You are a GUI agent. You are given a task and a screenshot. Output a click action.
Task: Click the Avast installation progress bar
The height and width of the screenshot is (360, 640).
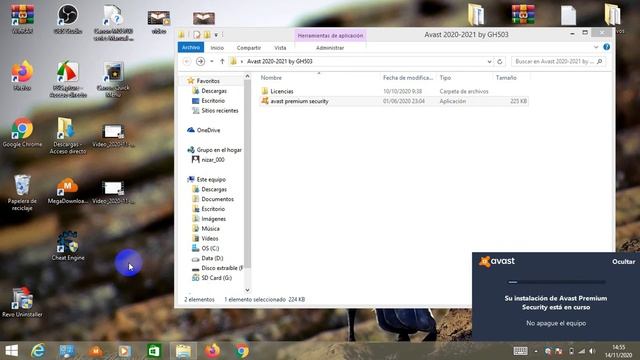[556, 282]
